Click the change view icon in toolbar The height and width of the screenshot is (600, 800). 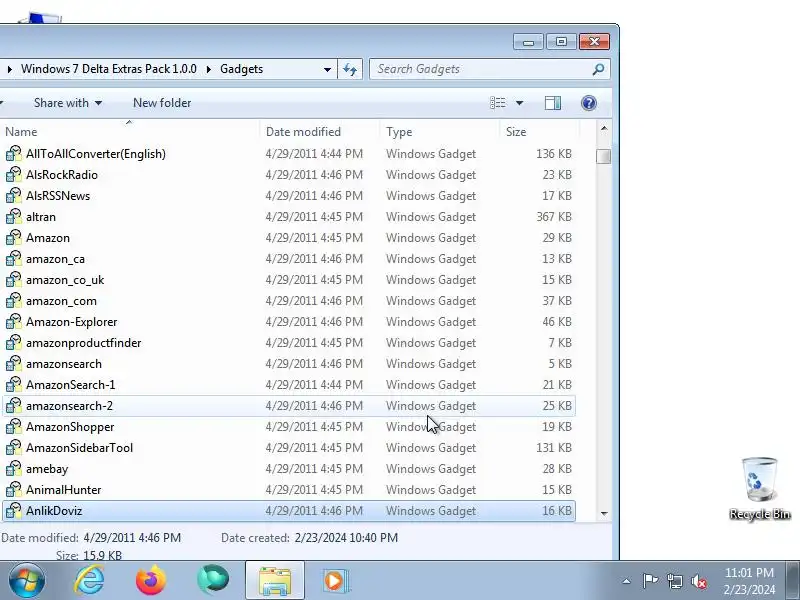[x=498, y=103]
